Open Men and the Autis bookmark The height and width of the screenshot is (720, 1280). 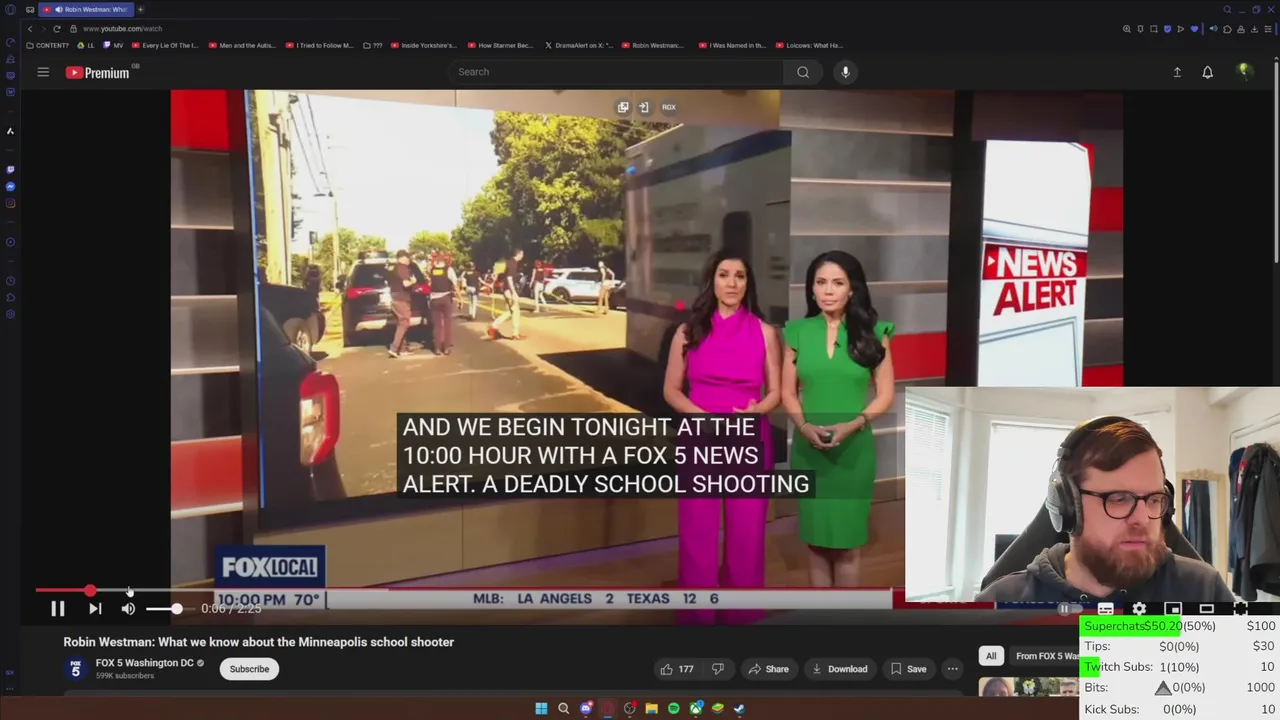click(243, 45)
